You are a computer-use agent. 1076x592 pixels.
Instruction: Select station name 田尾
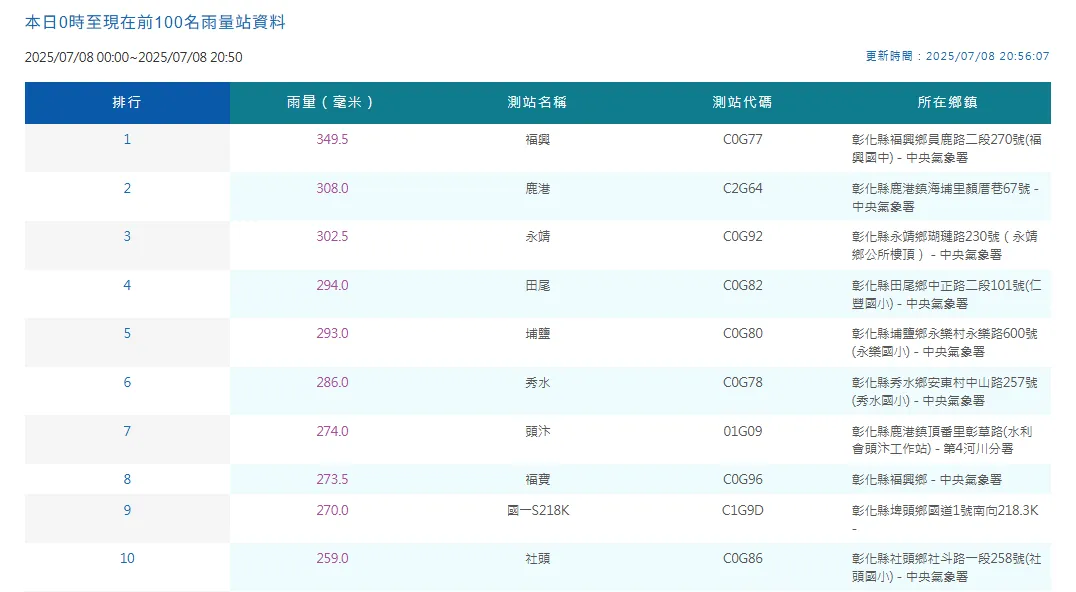537,285
